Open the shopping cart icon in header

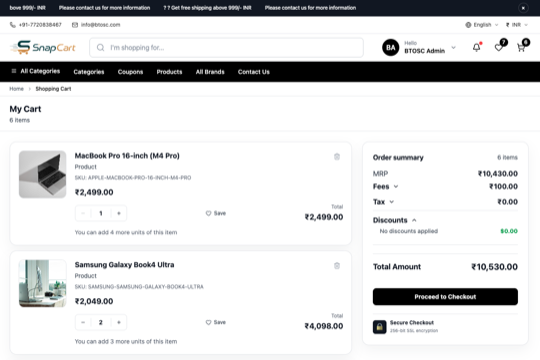tap(521, 48)
